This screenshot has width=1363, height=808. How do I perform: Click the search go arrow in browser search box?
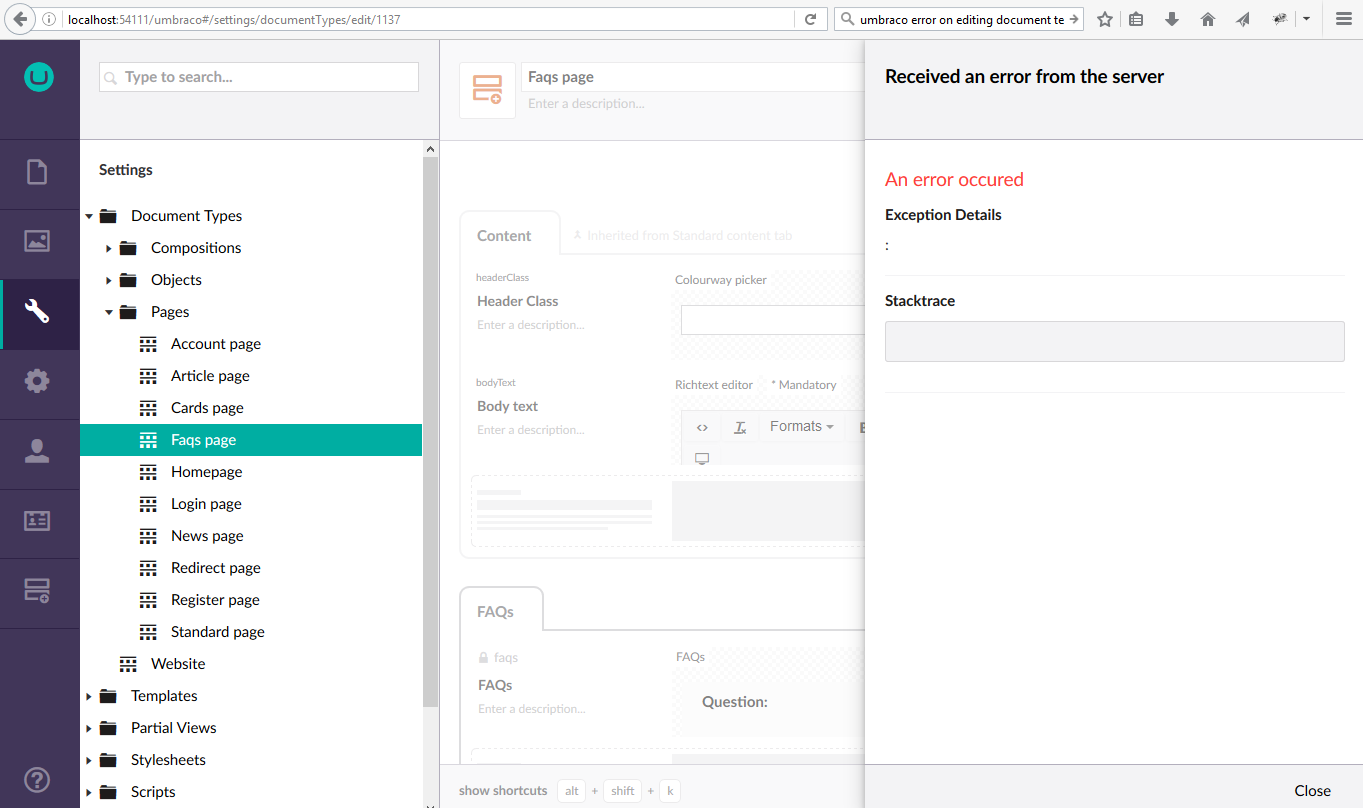pos(1074,19)
